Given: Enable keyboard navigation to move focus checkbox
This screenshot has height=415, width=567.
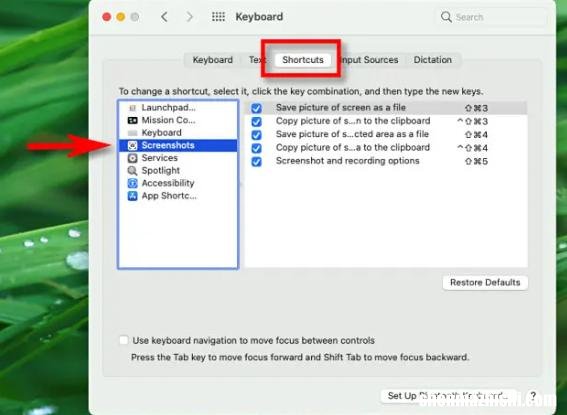Looking at the screenshot, I should click(124, 340).
